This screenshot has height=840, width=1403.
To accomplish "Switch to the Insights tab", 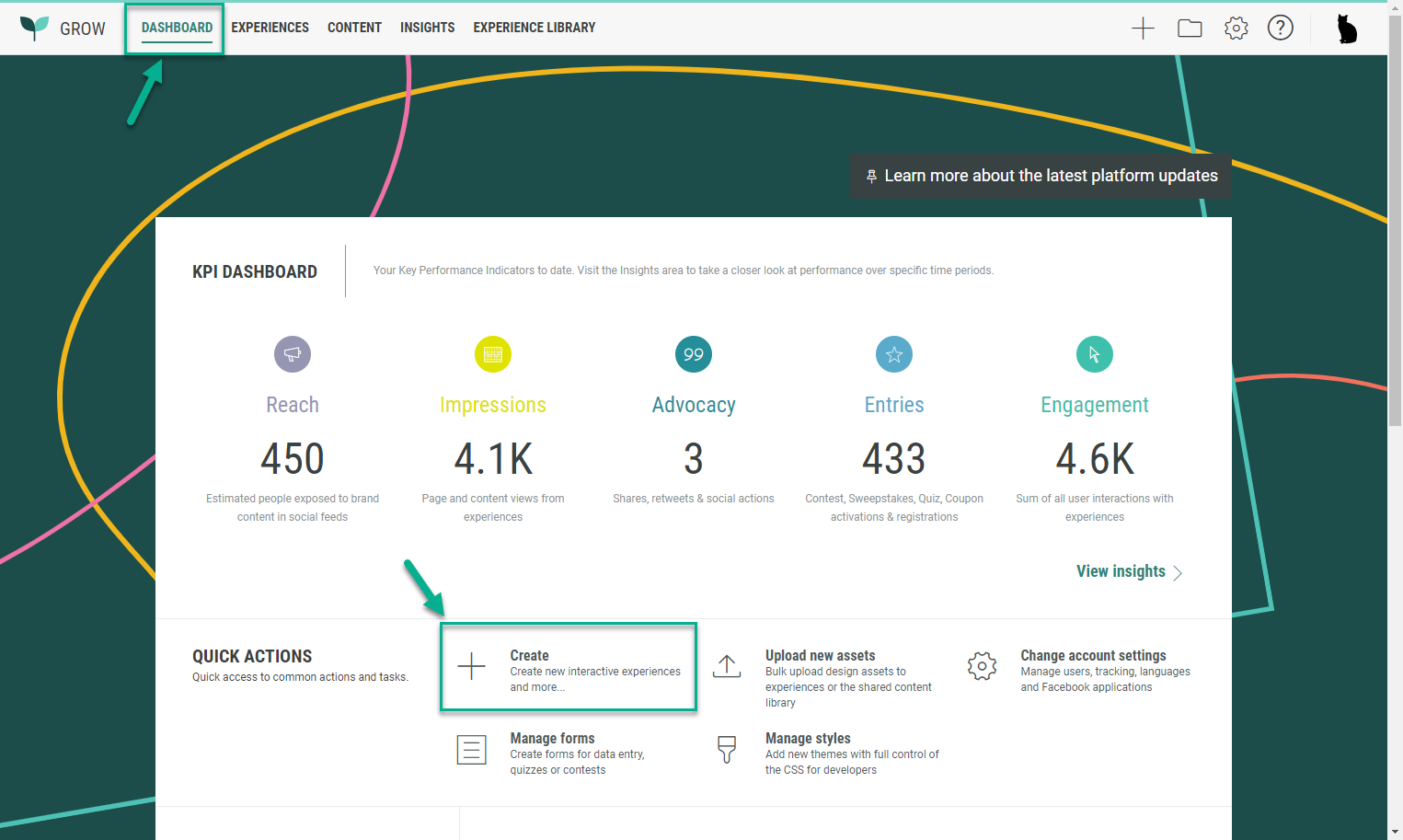I will pos(427,28).
